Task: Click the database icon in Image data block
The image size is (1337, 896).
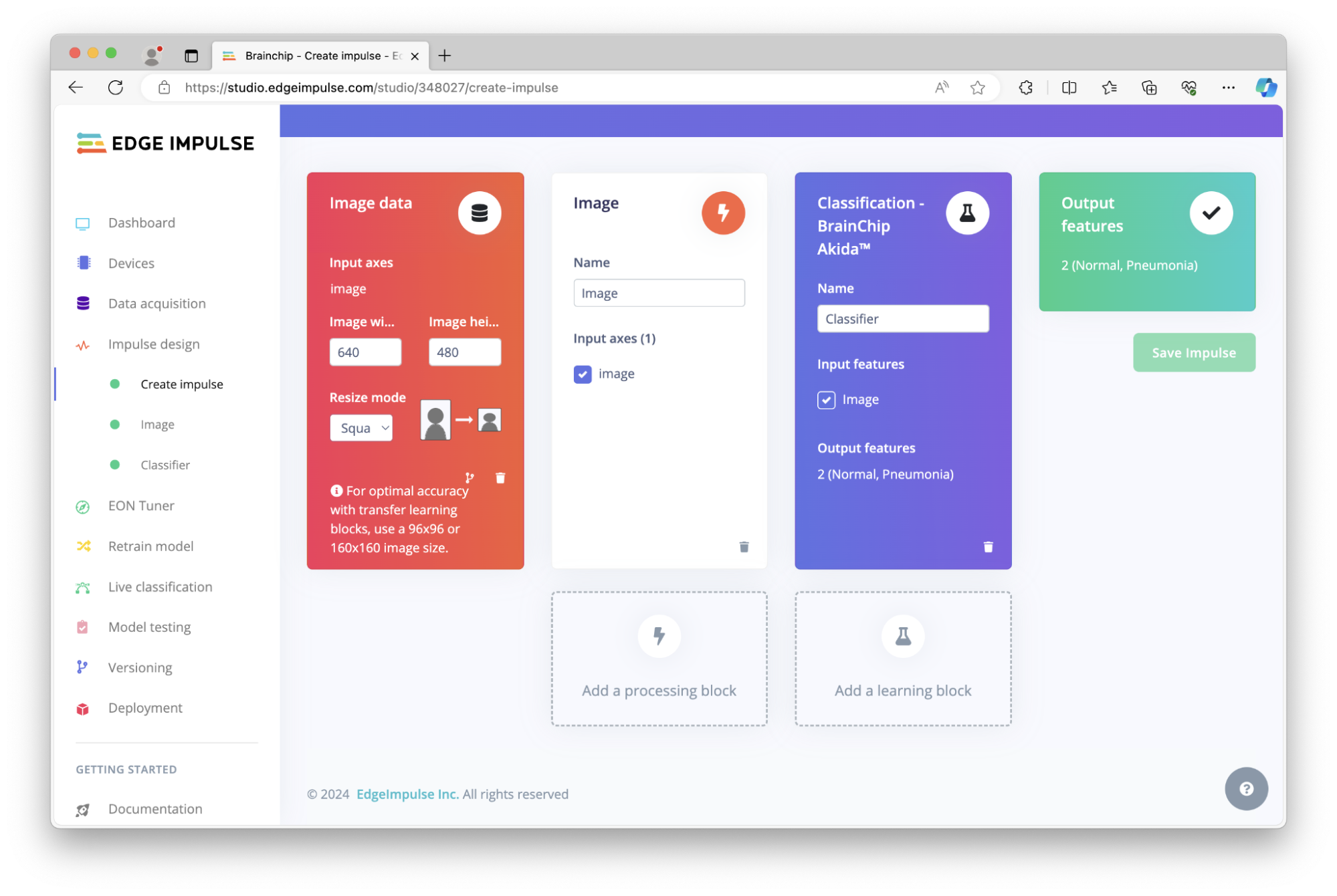Action: click(480, 213)
